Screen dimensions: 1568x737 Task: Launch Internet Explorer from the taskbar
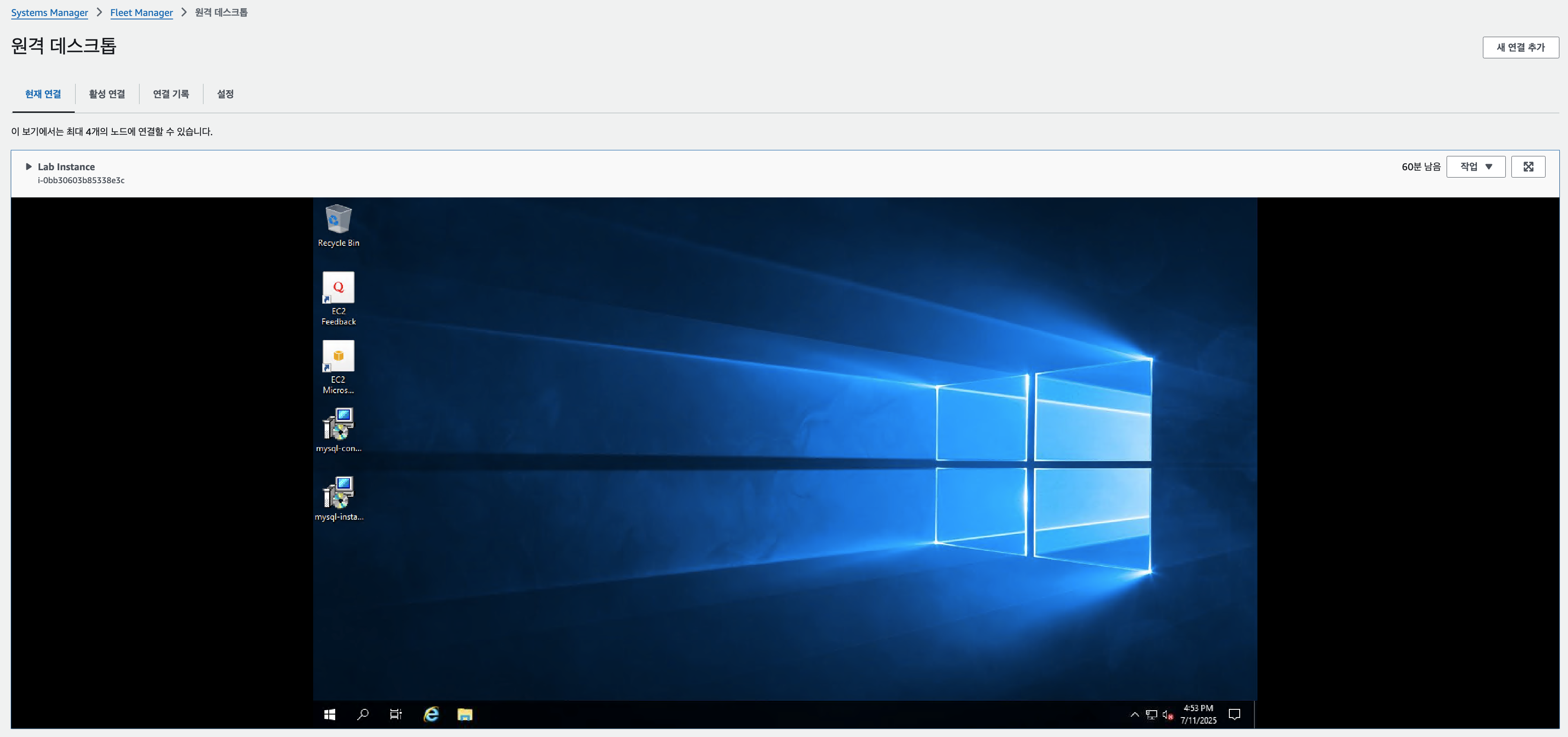click(x=431, y=715)
